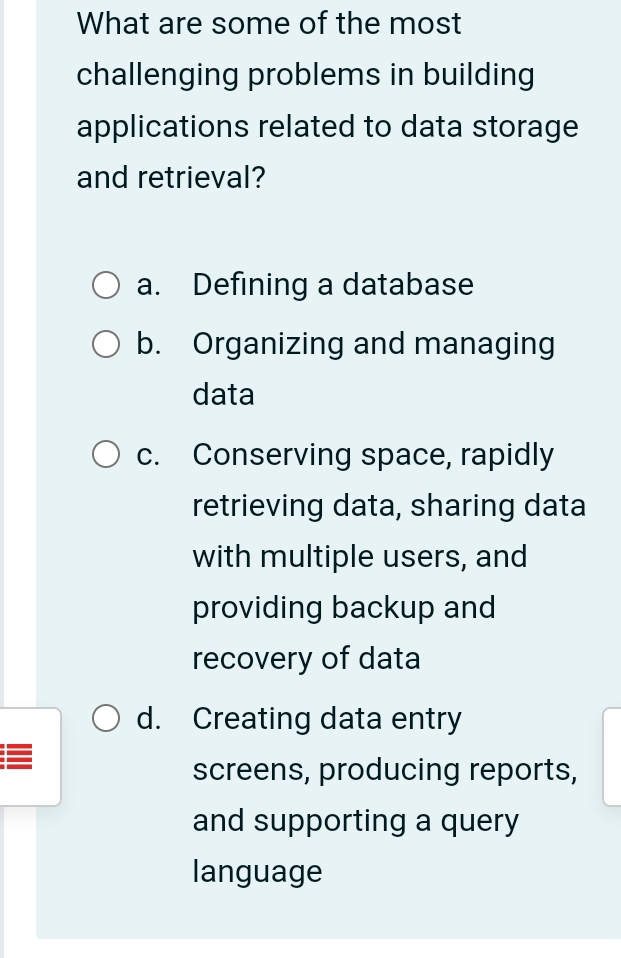Pick radio option c, Conserving space
Image resolution: width=621 pixels, height=958 pixels.
[x=106, y=456]
